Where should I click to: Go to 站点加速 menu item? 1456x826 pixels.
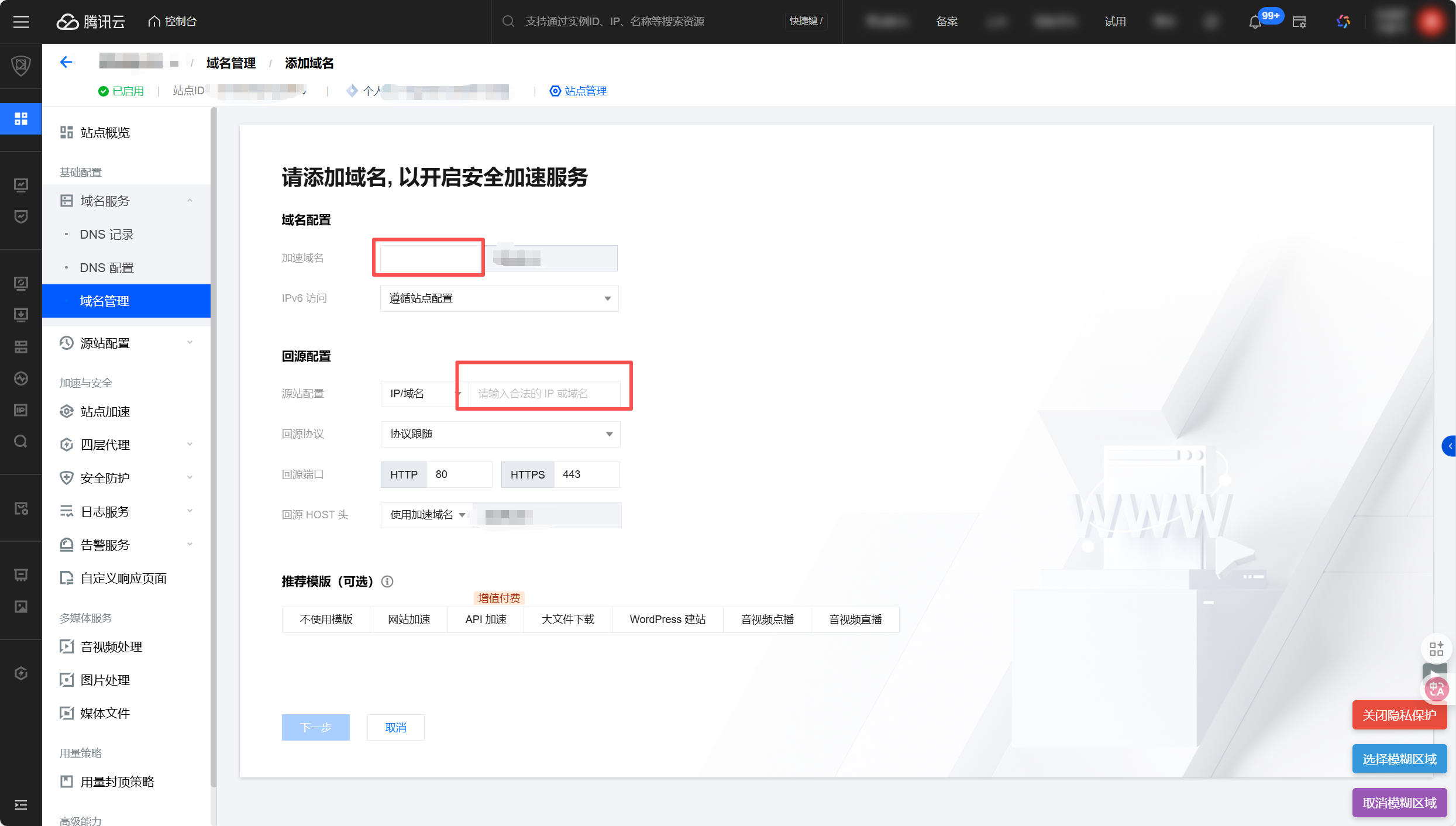point(105,412)
